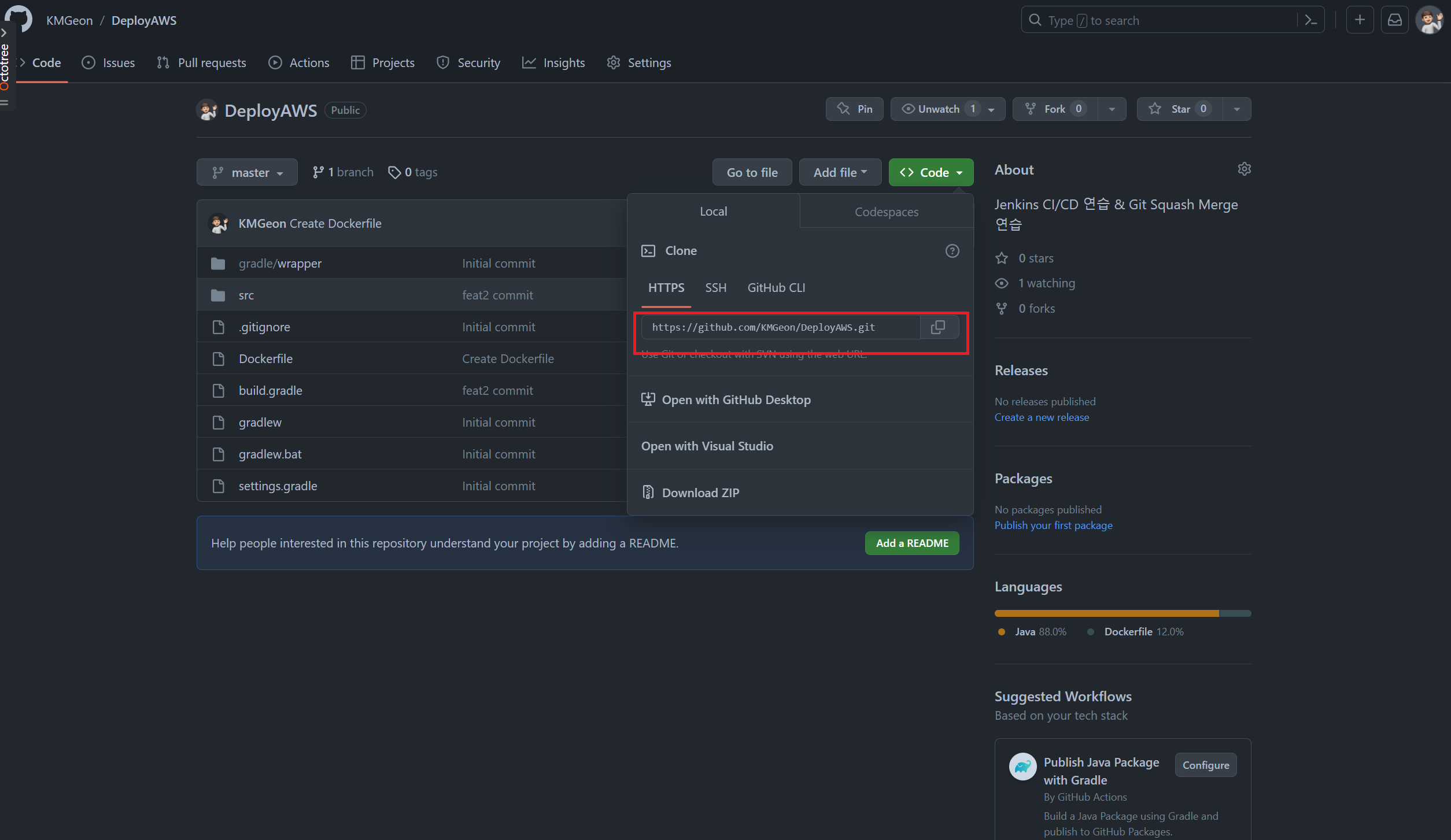View the Insights tab
This screenshot has height=840, width=1451.
click(553, 62)
